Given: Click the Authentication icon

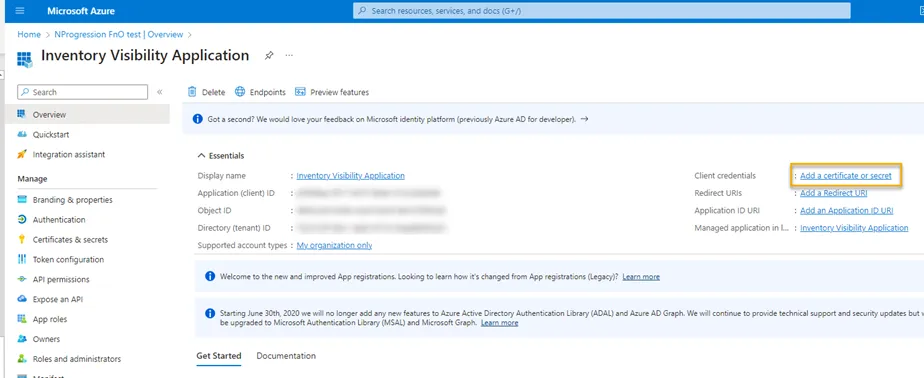Looking at the screenshot, I should pos(22,219).
